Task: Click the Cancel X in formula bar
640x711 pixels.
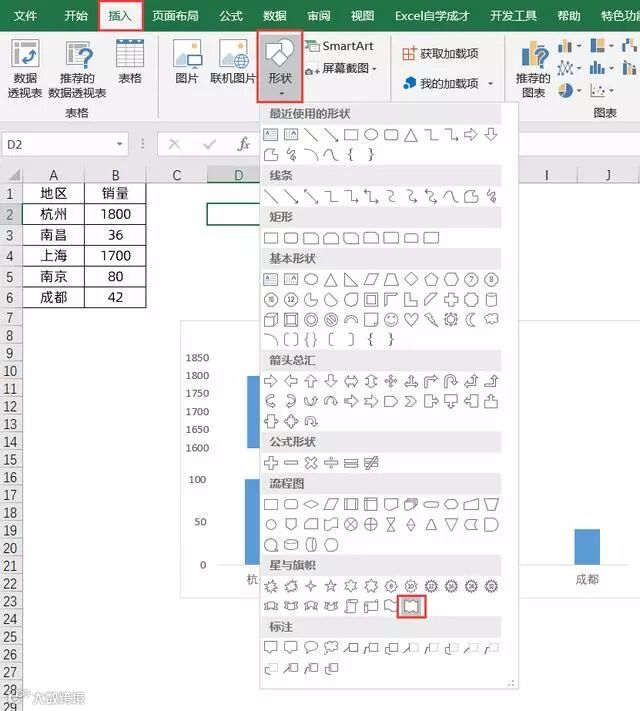Action: 174,144
